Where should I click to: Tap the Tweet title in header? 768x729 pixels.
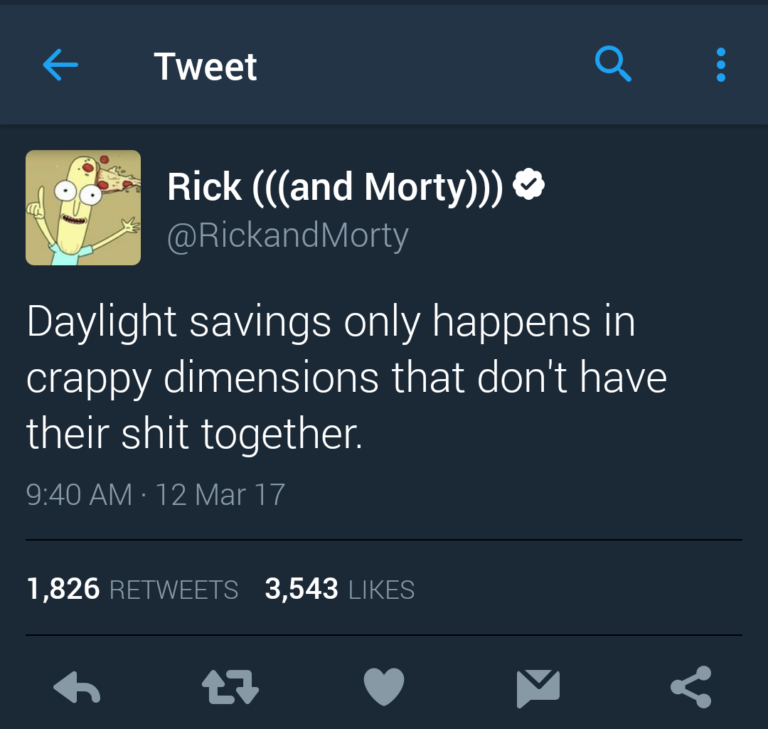205,66
